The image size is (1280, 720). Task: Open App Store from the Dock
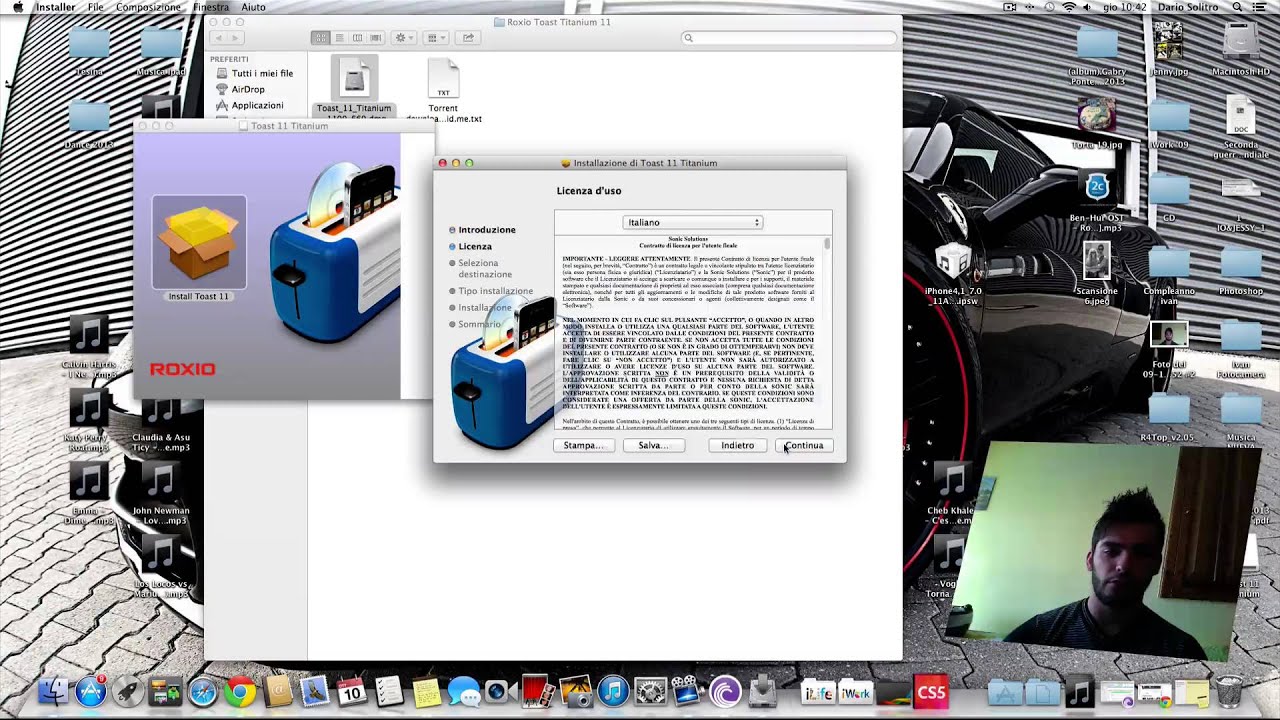91,691
